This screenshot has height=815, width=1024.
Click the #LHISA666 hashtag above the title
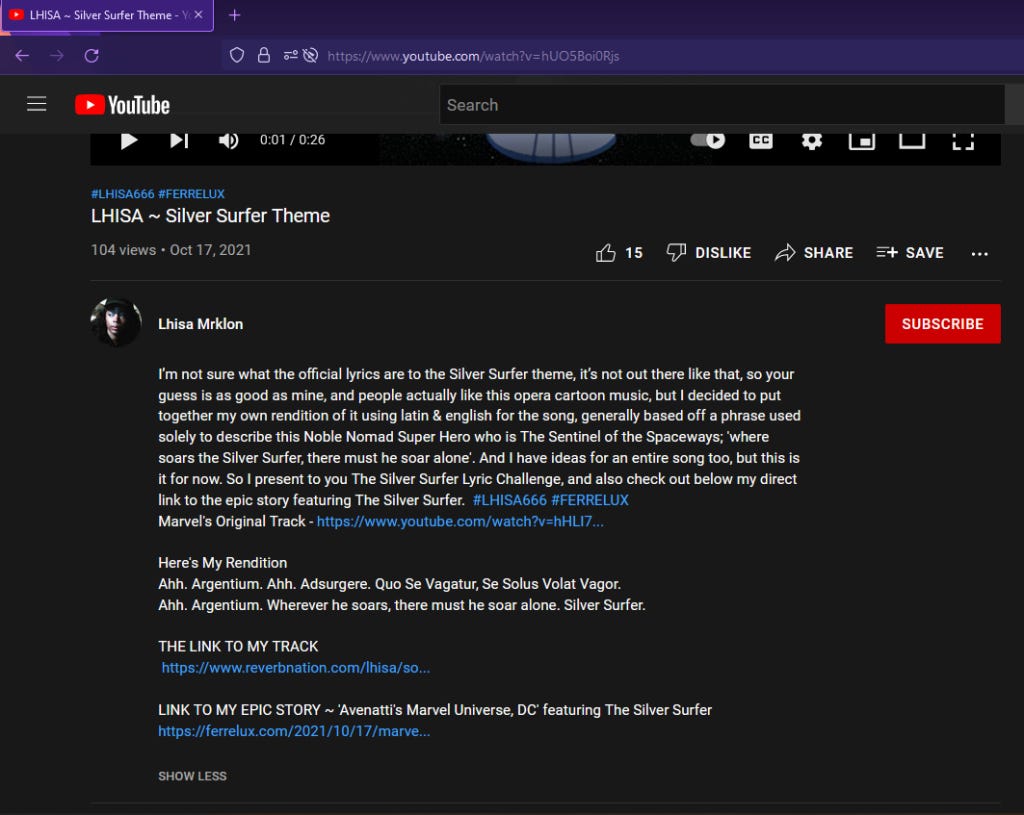pos(123,194)
